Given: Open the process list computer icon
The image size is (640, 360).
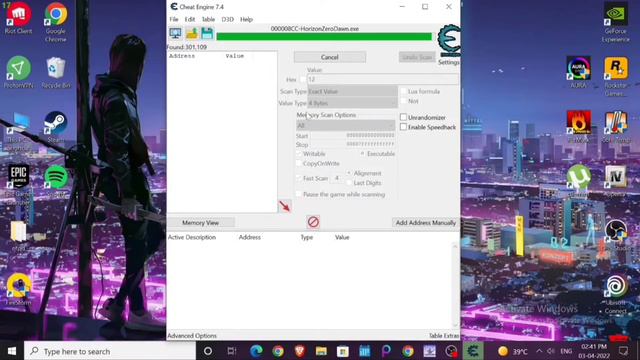Looking at the screenshot, I should point(175,33).
